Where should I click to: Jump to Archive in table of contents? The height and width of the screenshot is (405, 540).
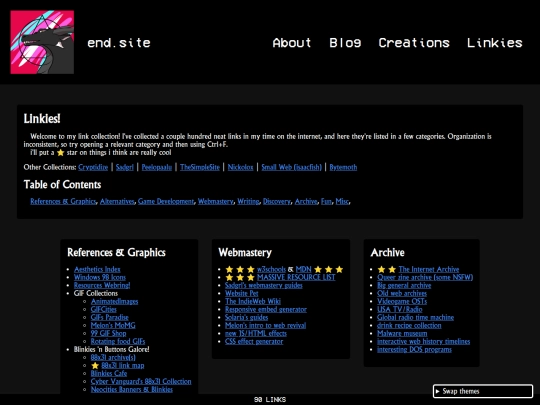tap(306, 201)
